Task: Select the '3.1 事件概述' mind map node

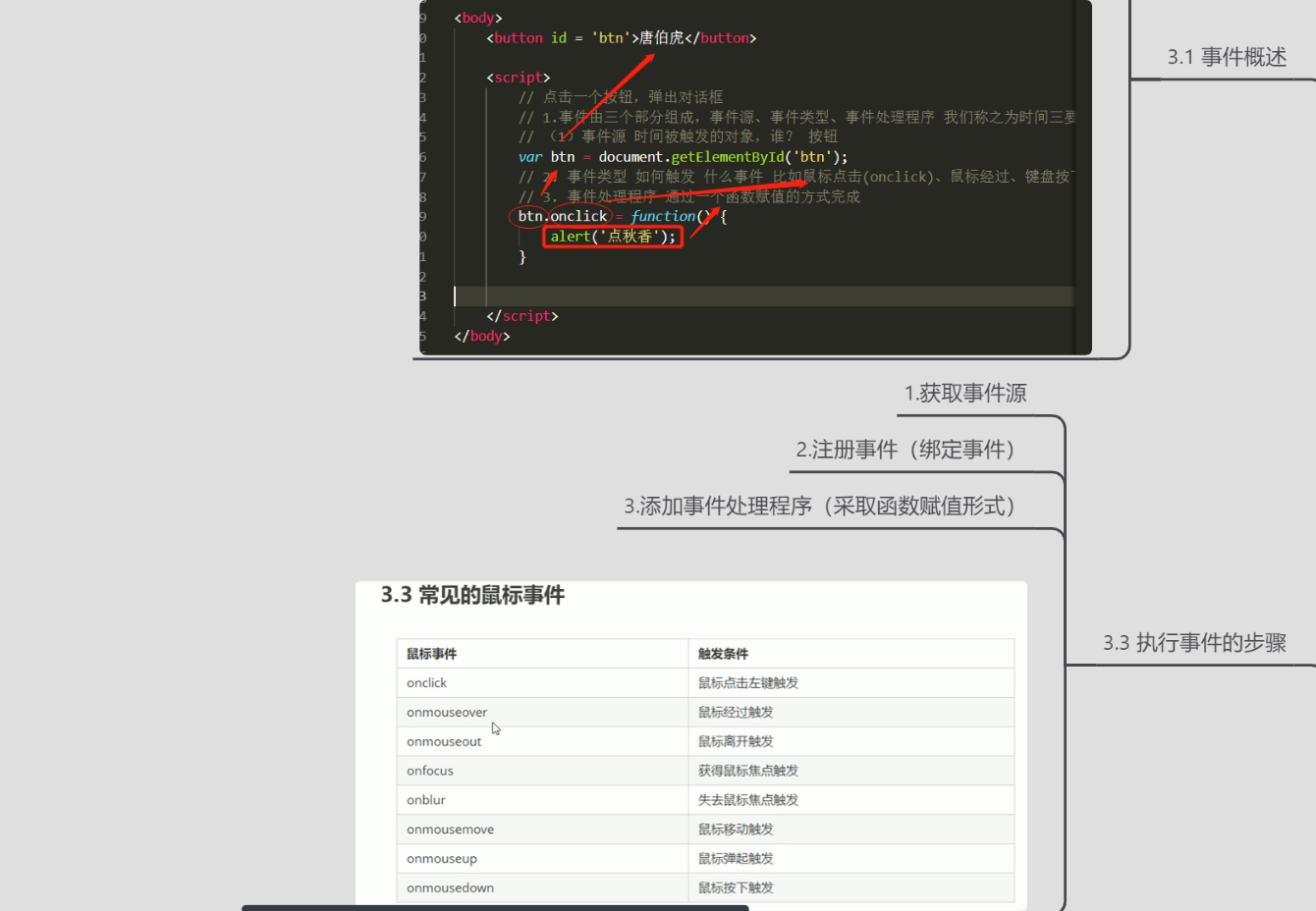Action: click(x=1227, y=57)
